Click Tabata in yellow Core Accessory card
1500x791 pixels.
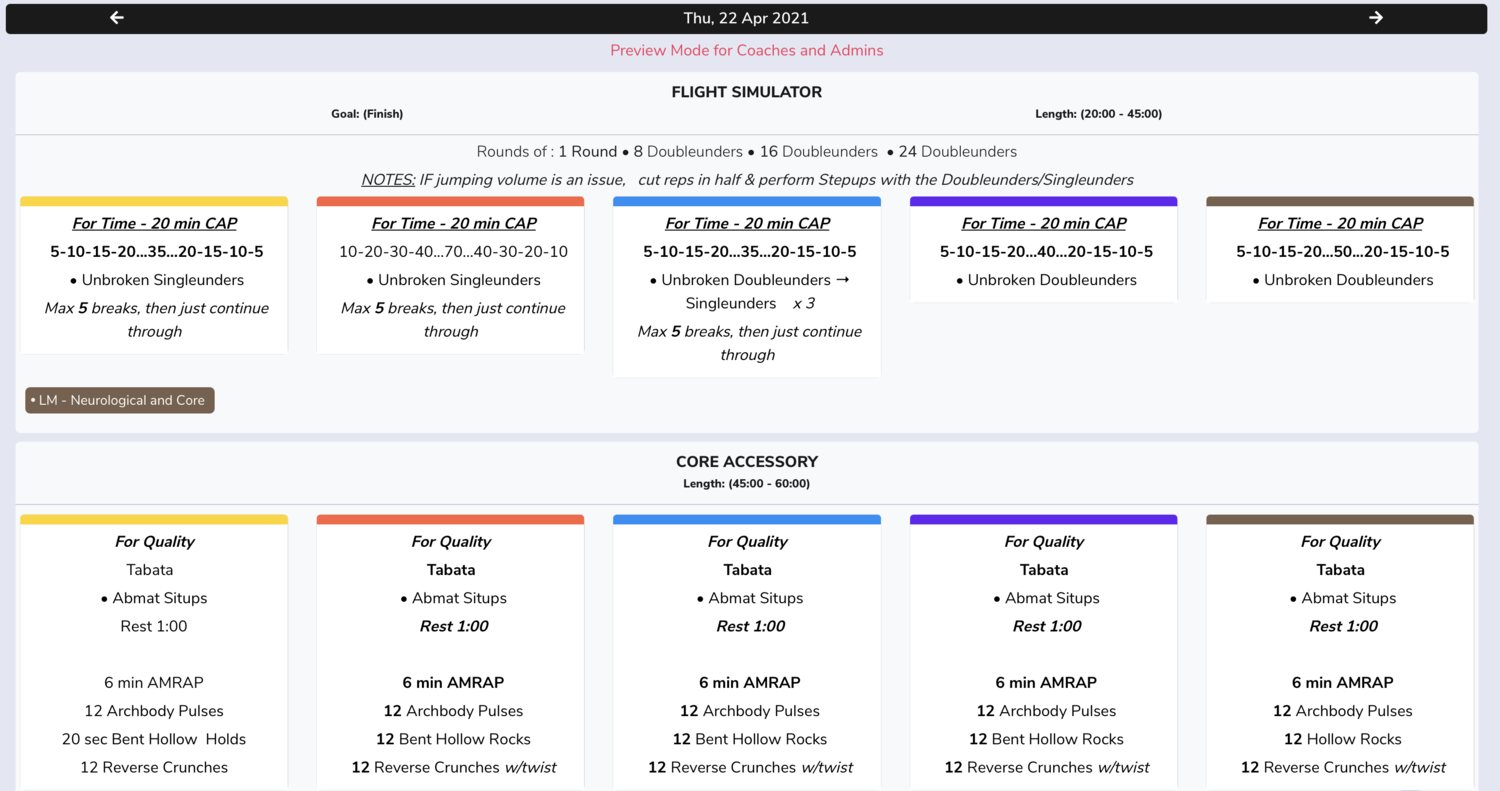[x=150, y=570]
